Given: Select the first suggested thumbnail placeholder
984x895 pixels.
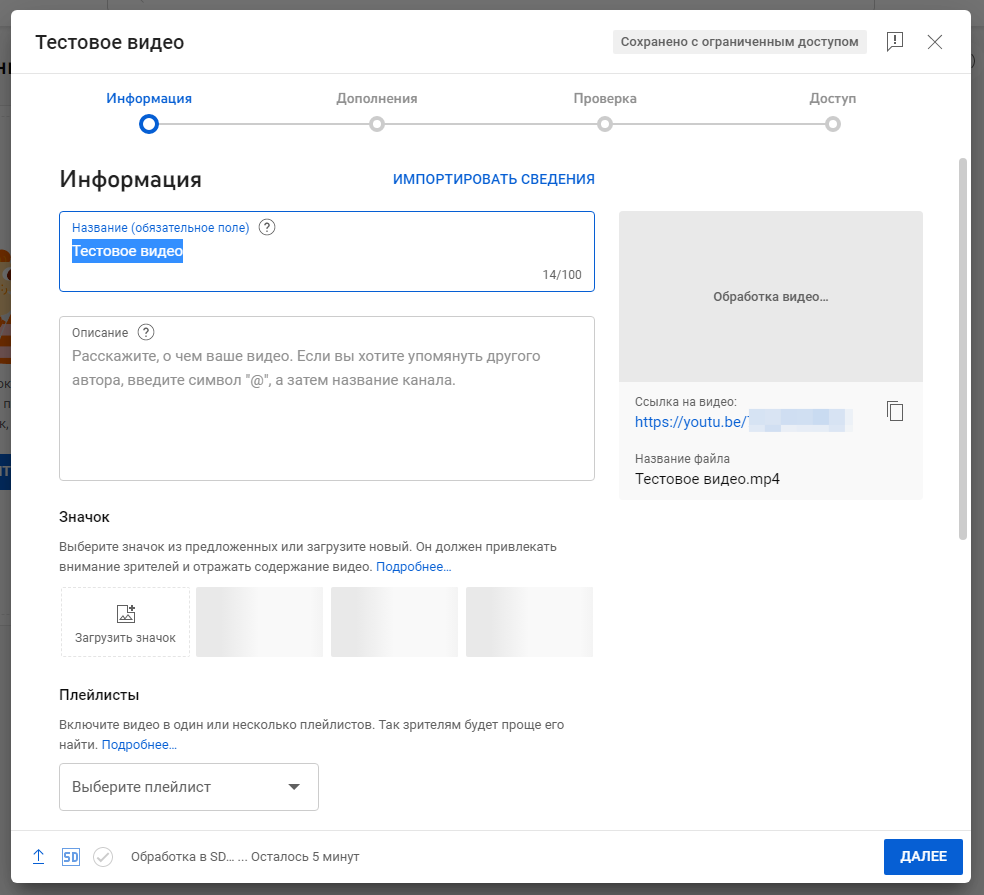Looking at the screenshot, I should (x=259, y=622).
